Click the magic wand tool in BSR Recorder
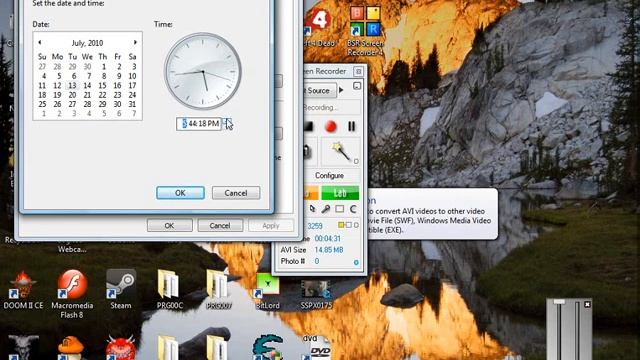 click(341, 152)
